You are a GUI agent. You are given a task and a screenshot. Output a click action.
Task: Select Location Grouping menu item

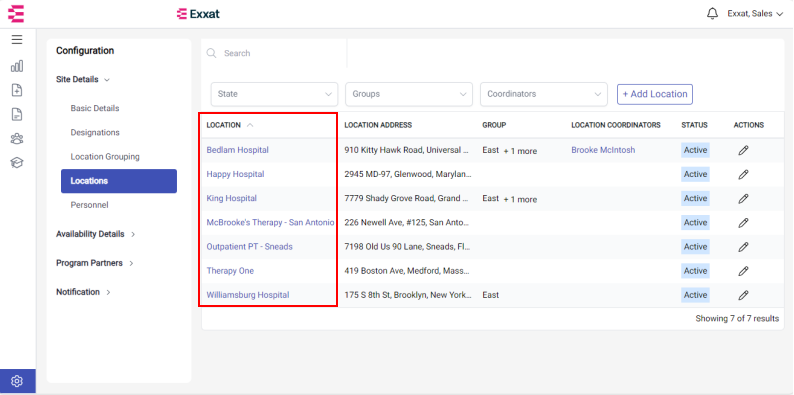[105, 157]
